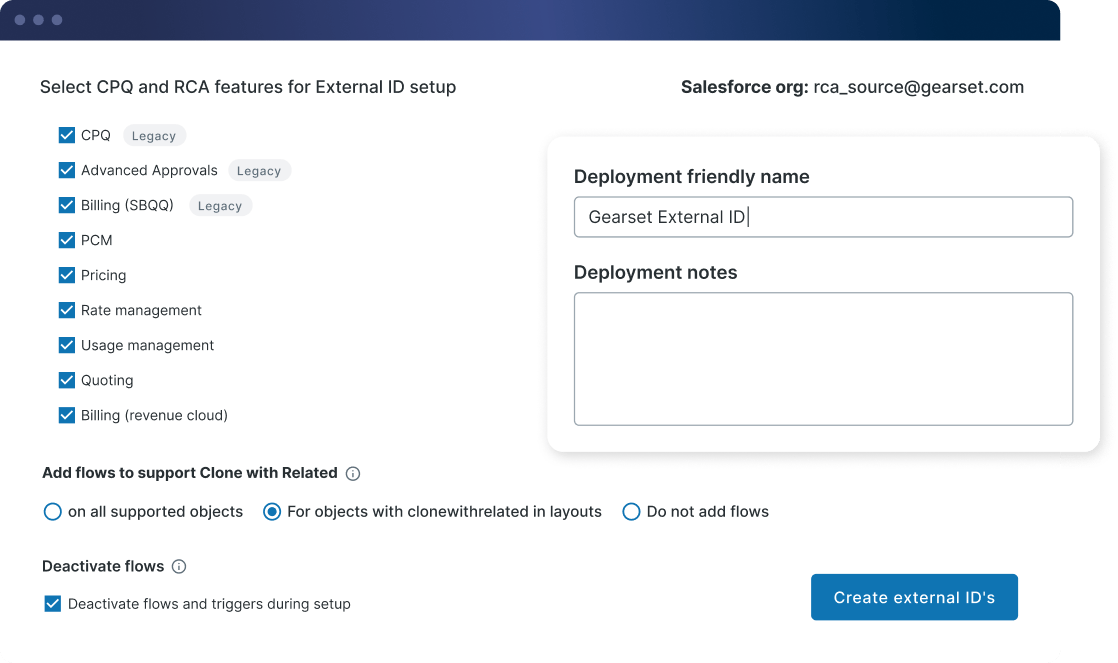
Task: Choose 'Do not add flows'
Action: [631, 511]
